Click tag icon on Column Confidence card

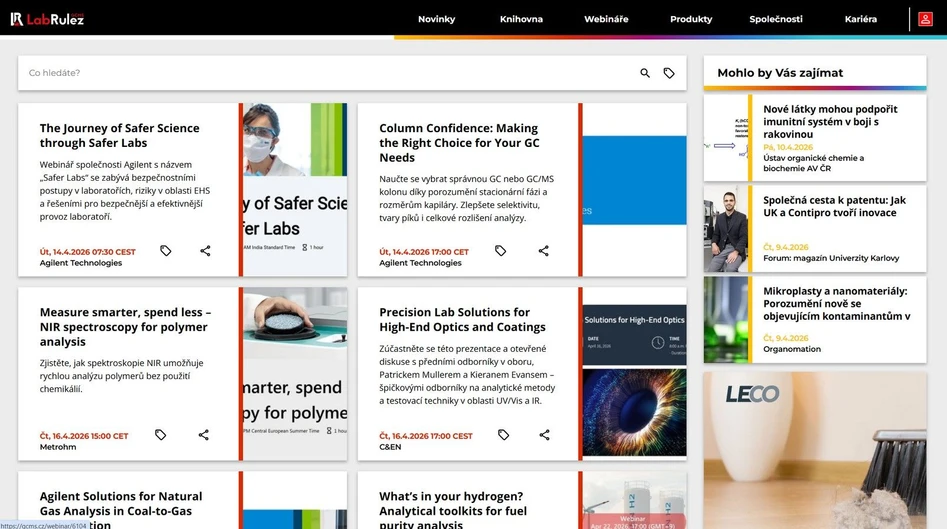pos(501,251)
